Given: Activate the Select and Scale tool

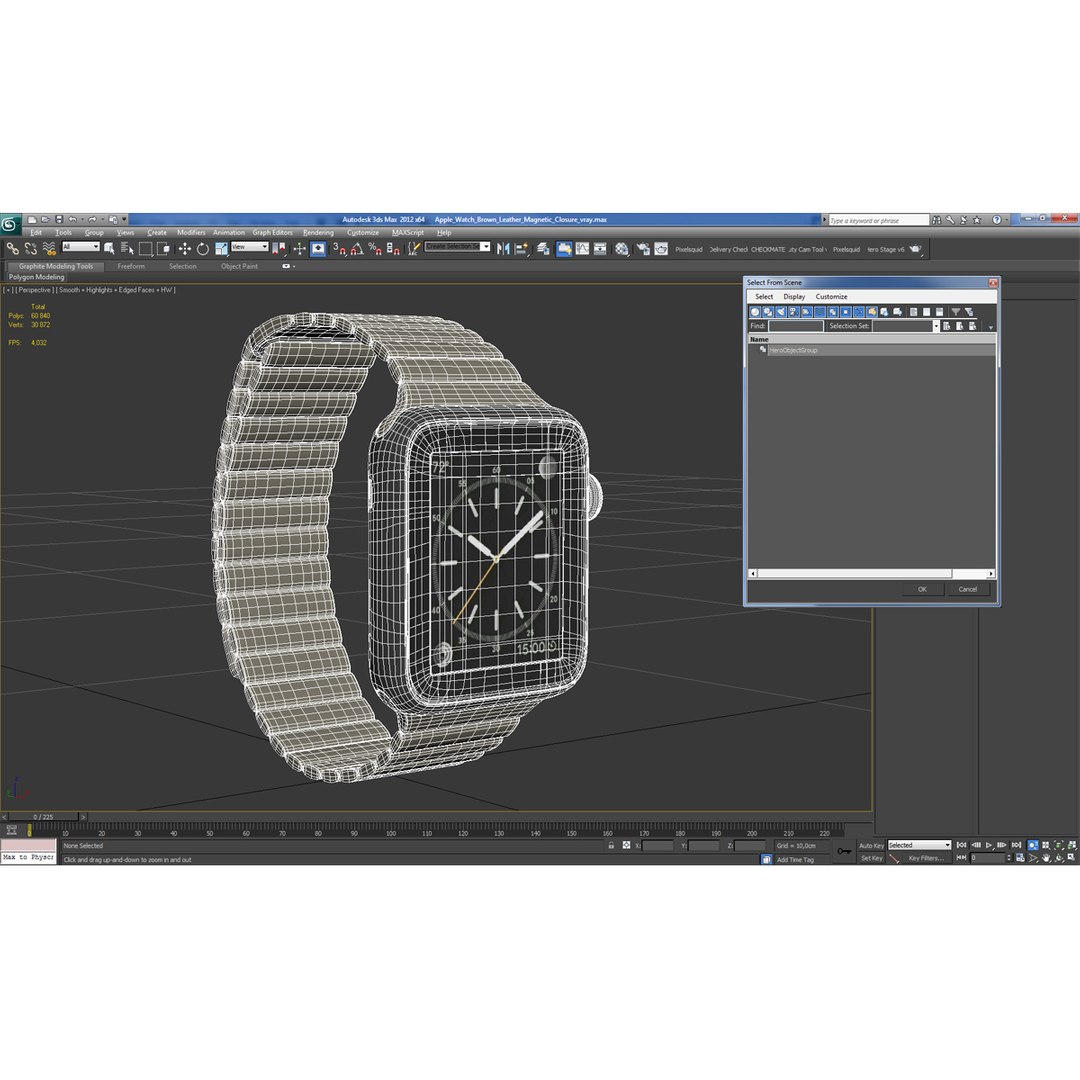Looking at the screenshot, I should [221, 249].
